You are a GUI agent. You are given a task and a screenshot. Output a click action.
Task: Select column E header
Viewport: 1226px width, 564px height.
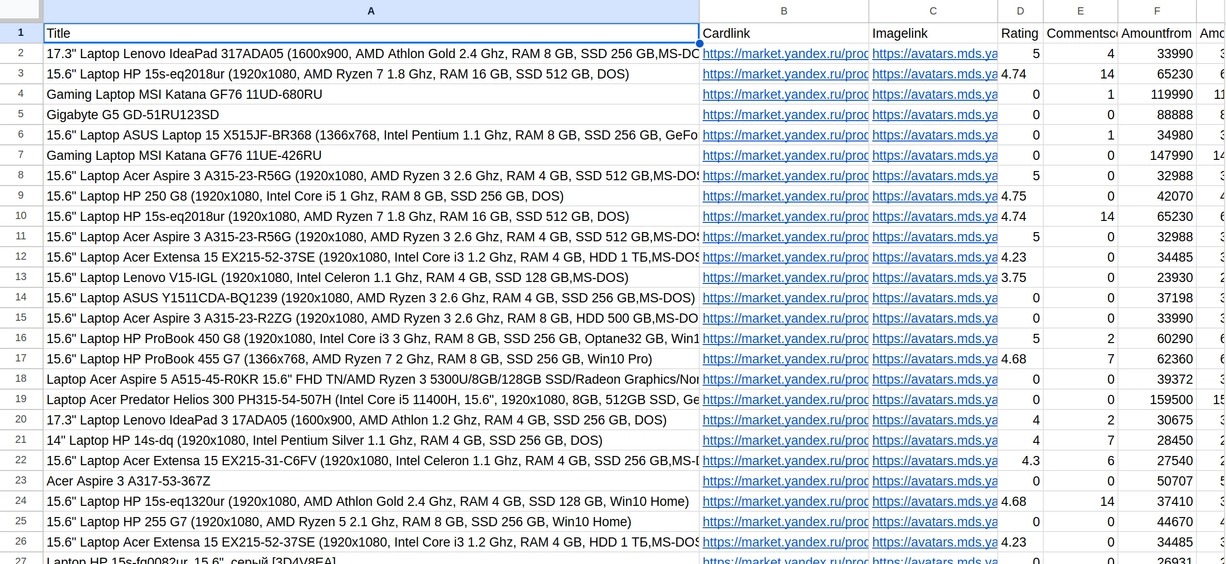[1080, 11]
